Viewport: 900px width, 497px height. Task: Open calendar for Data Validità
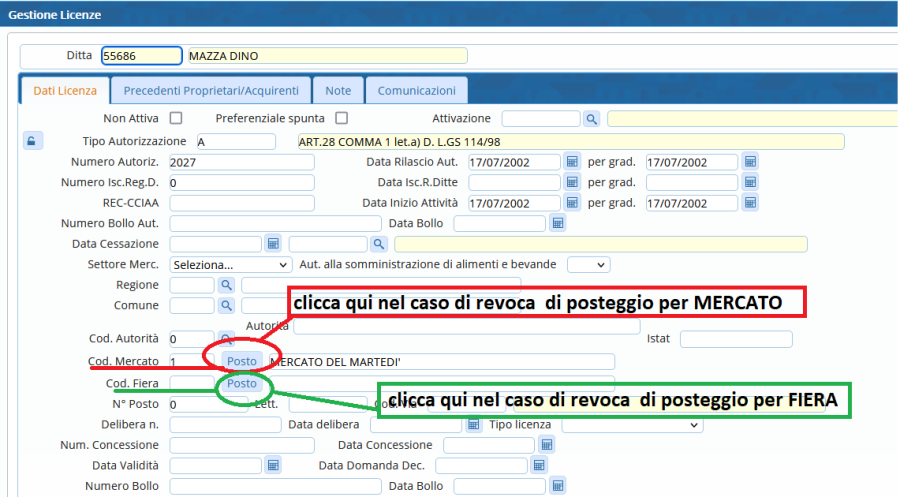tap(273, 465)
